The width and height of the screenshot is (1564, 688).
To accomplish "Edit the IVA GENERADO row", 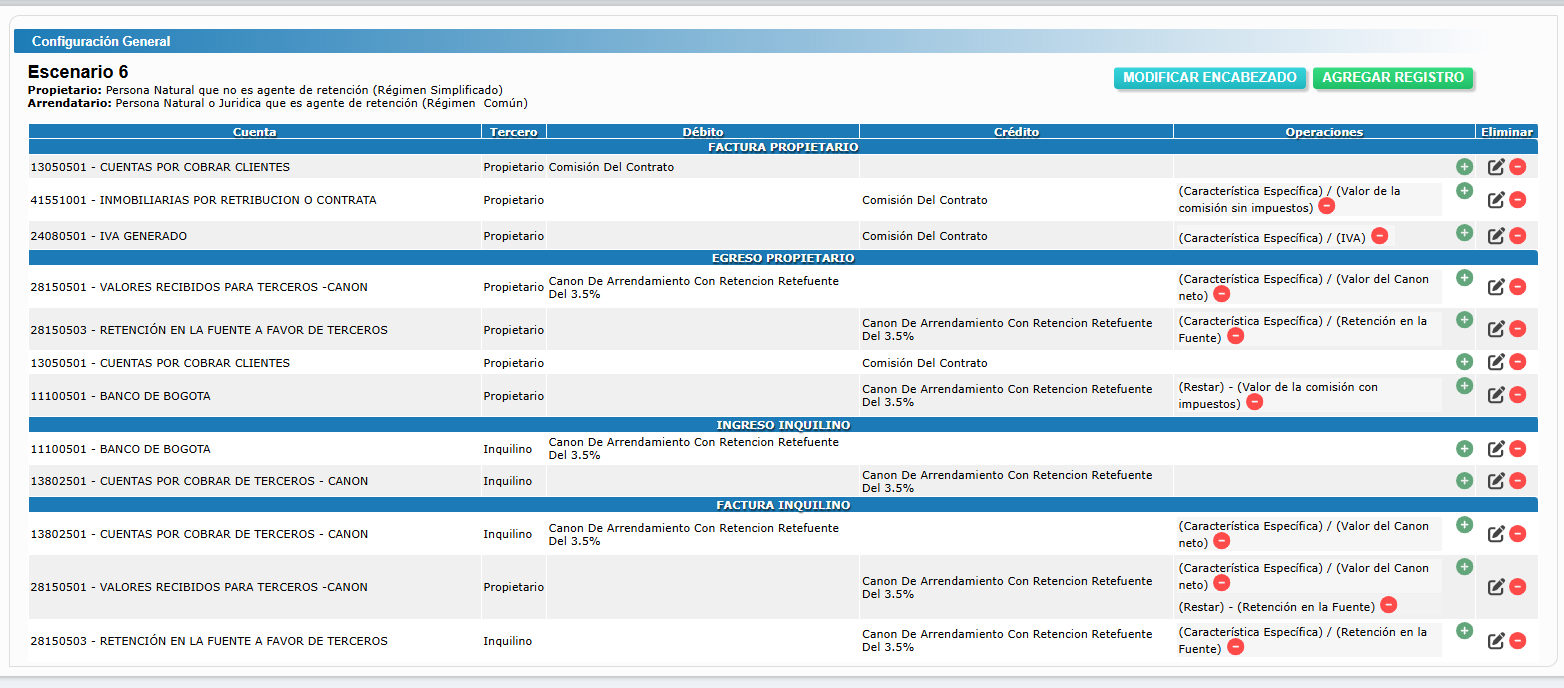I will coord(1496,236).
